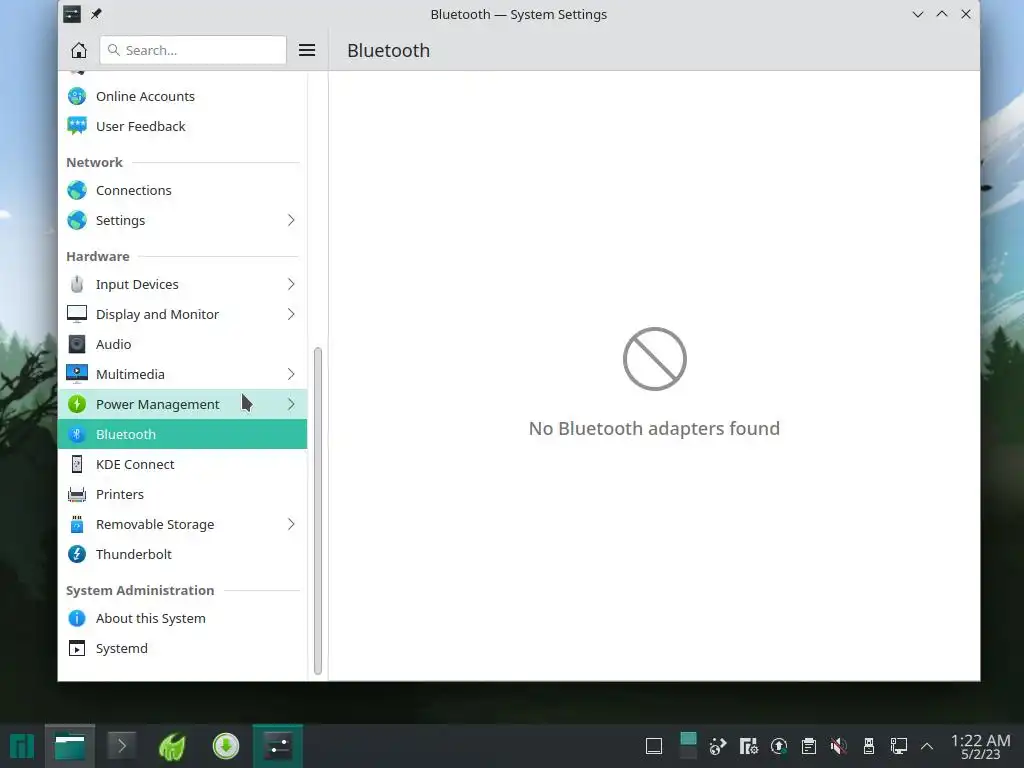Open KDE Connect settings

[182, 464]
